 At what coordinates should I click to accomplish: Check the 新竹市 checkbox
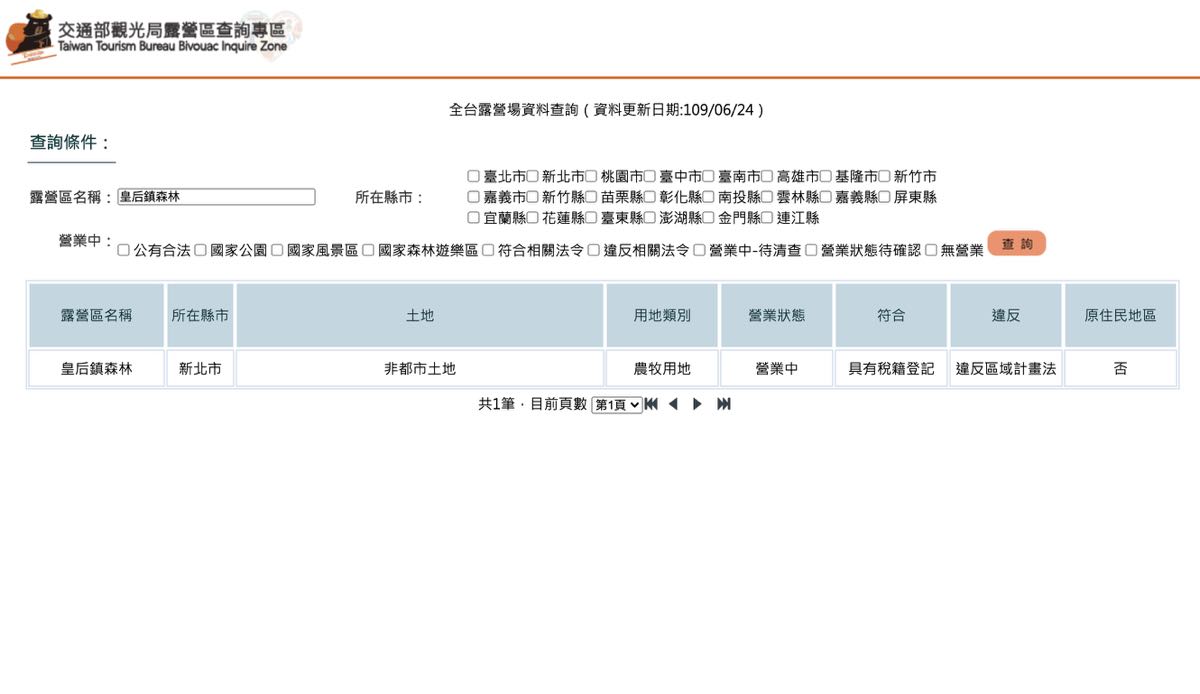885,176
